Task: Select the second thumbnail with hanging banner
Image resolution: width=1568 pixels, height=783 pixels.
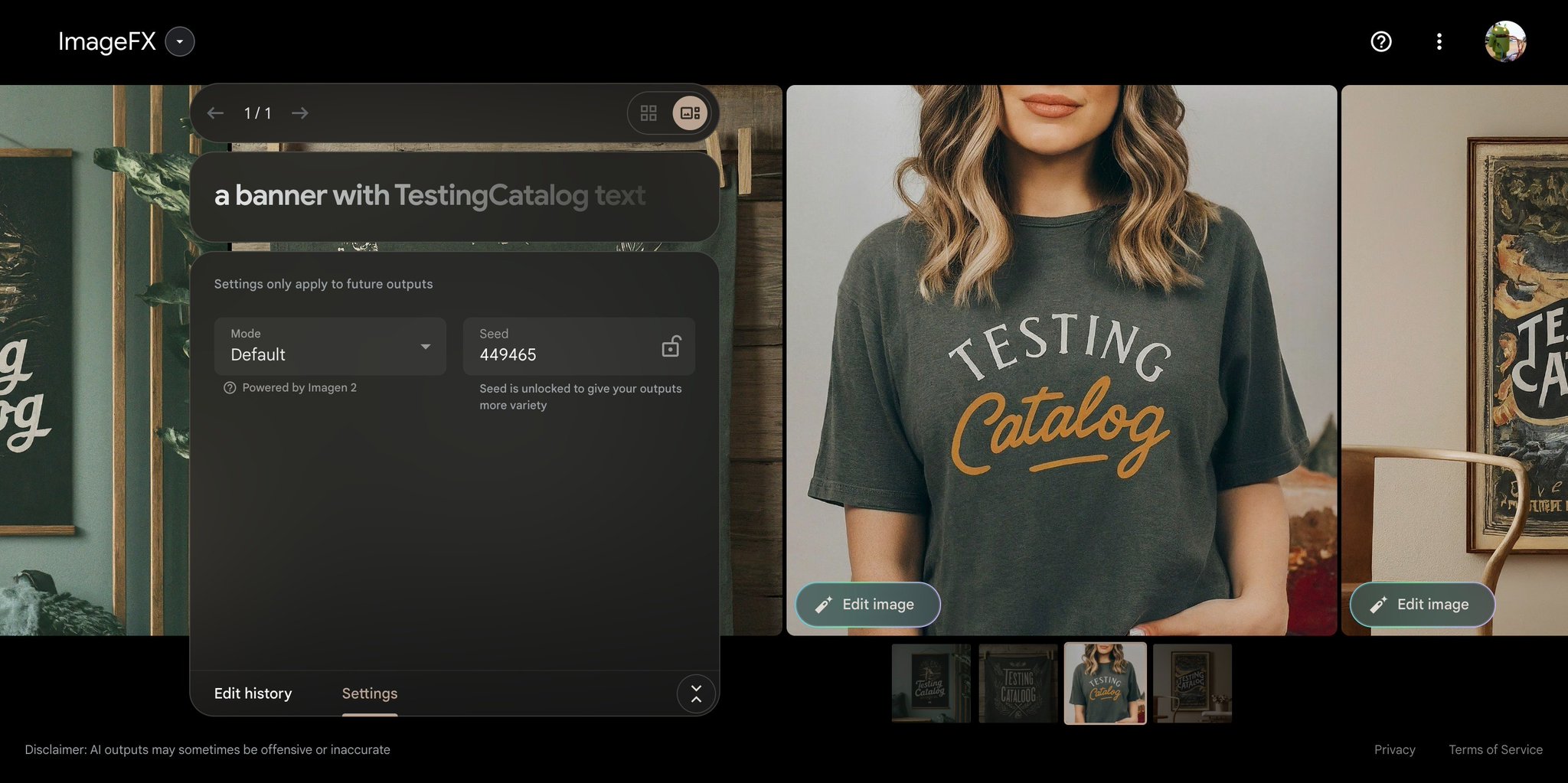Action: click(x=1018, y=683)
